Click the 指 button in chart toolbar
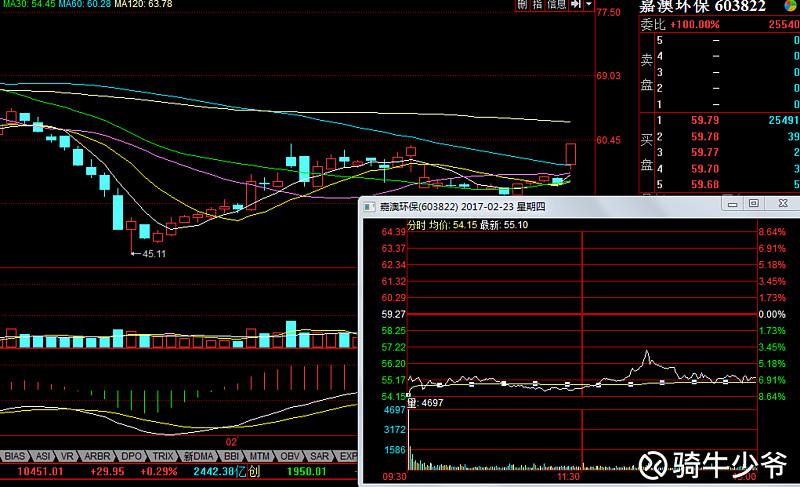 click(x=537, y=4)
